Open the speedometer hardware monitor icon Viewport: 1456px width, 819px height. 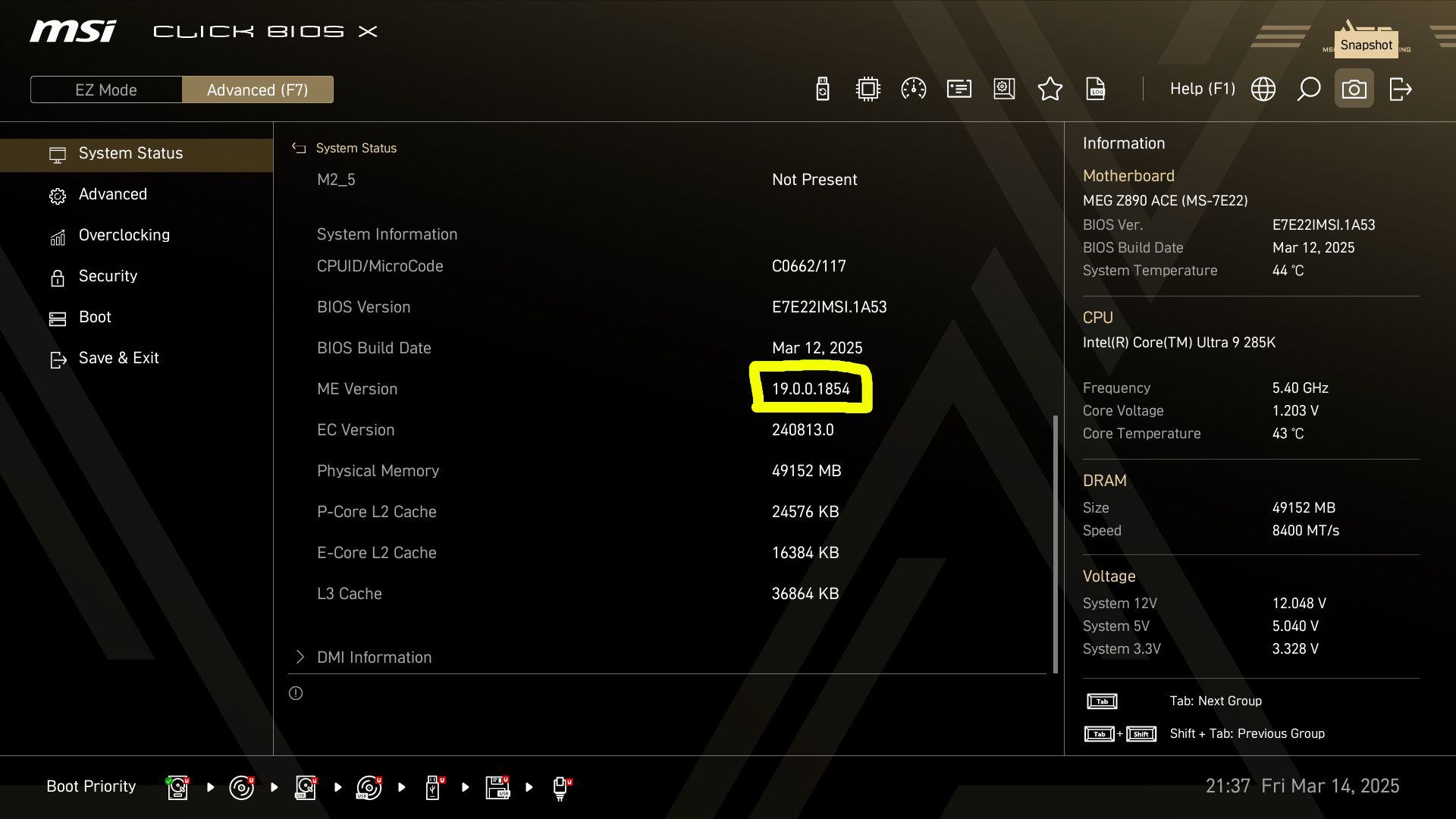(x=914, y=89)
